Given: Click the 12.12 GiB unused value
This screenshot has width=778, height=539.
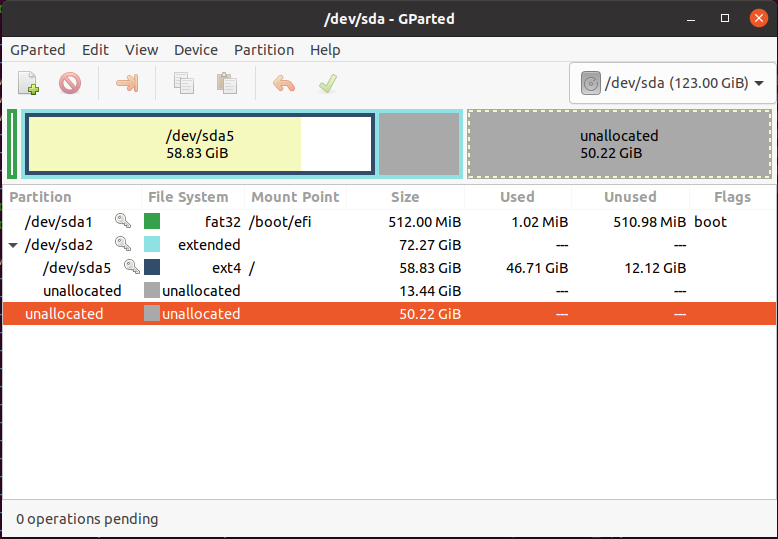Looking at the screenshot, I should coord(655,268).
